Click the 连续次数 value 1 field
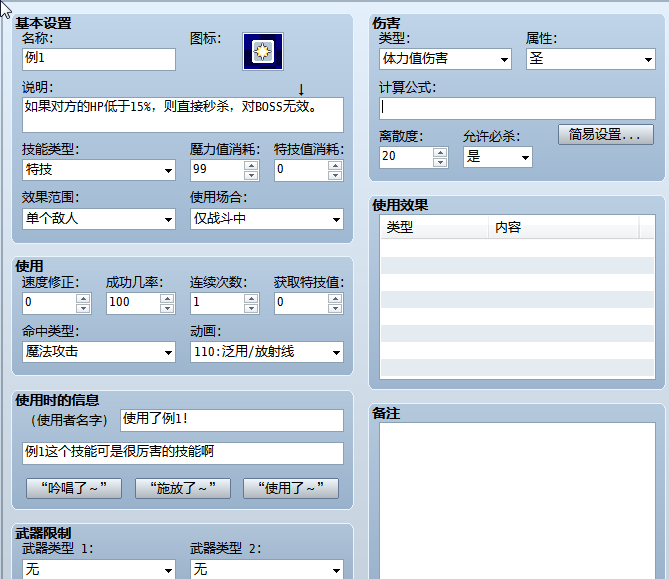The height and width of the screenshot is (579, 669). (218, 303)
